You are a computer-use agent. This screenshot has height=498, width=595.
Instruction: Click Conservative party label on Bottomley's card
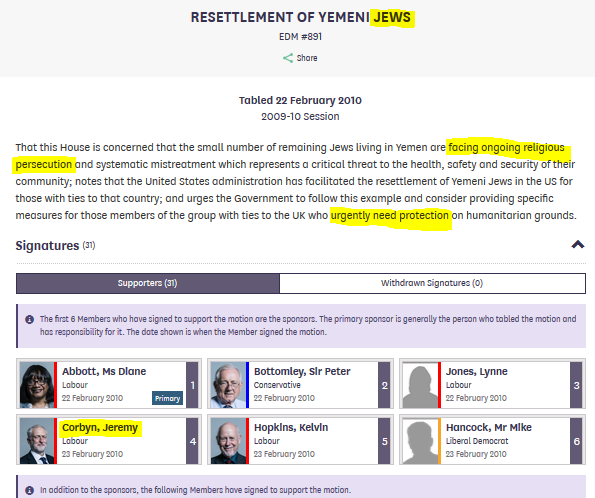click(x=277, y=385)
